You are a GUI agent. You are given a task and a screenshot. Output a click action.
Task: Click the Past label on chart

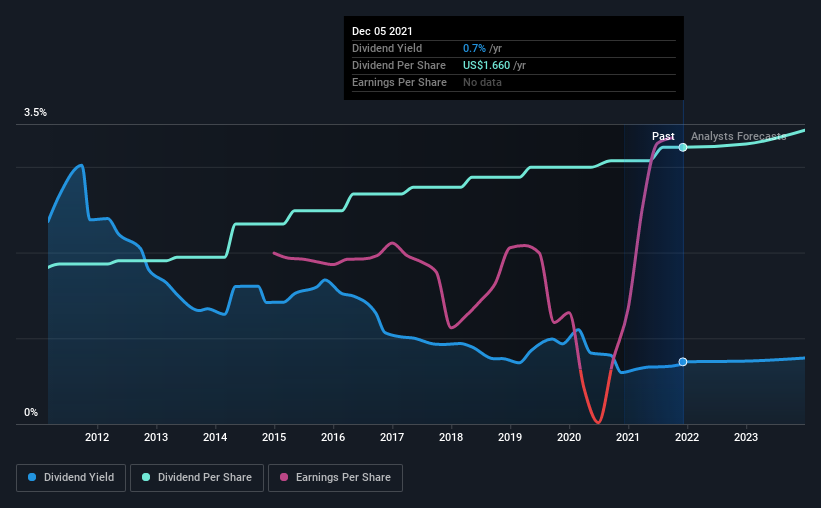coord(663,136)
